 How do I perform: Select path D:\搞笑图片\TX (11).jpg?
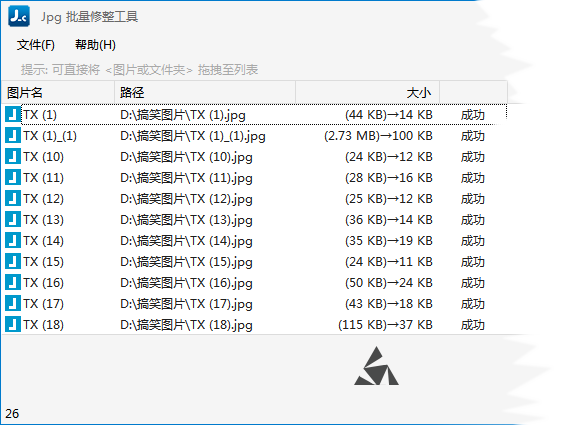click(x=186, y=178)
